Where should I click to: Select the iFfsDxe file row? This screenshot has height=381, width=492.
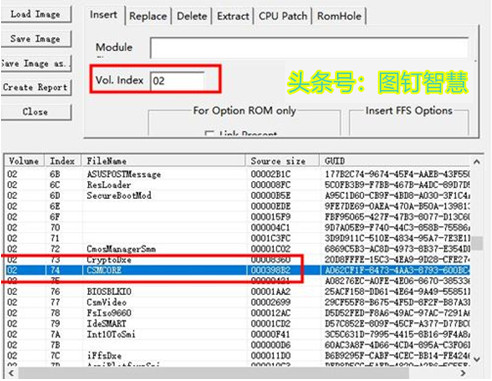coord(238,356)
